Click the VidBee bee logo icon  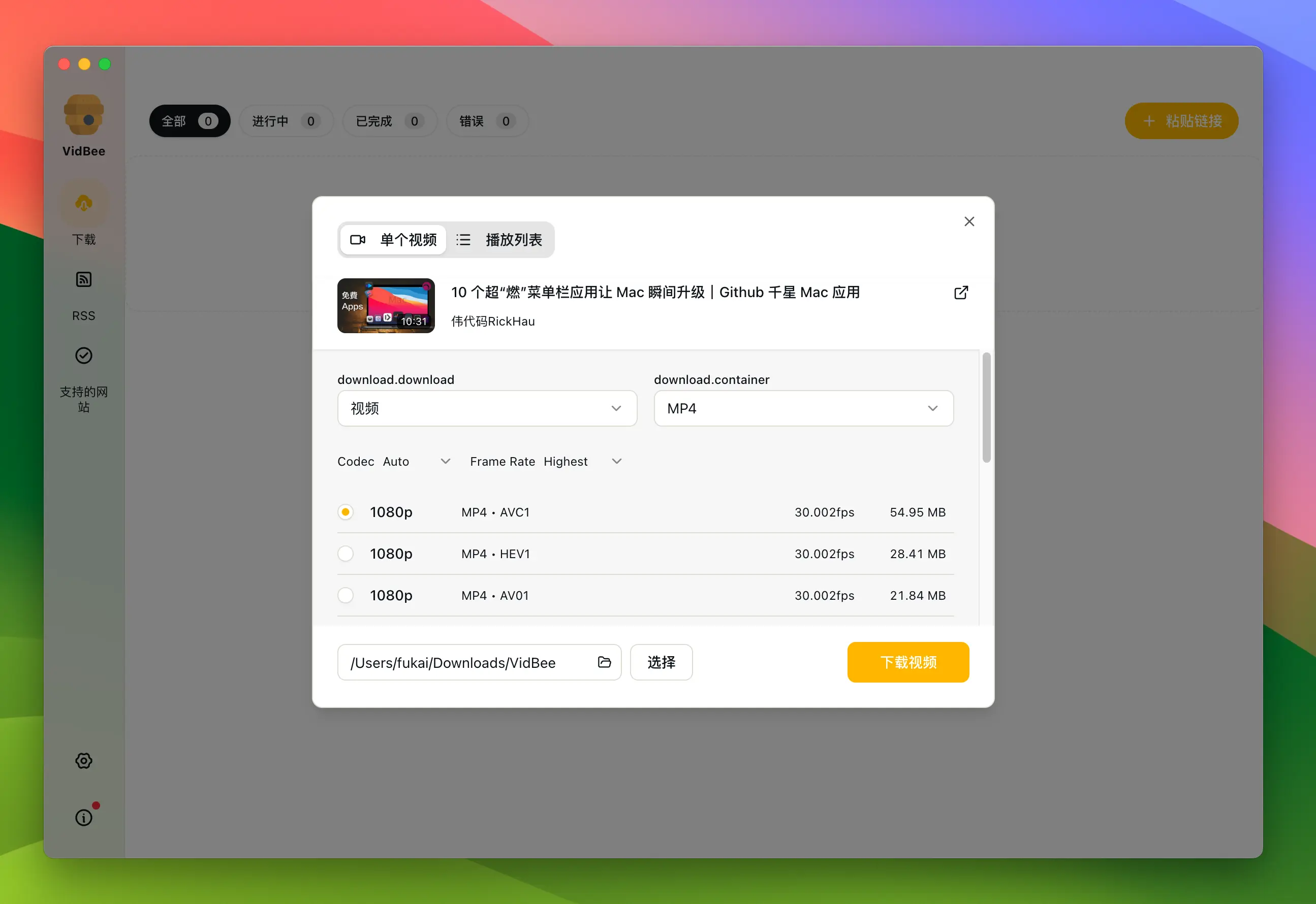pos(83,115)
